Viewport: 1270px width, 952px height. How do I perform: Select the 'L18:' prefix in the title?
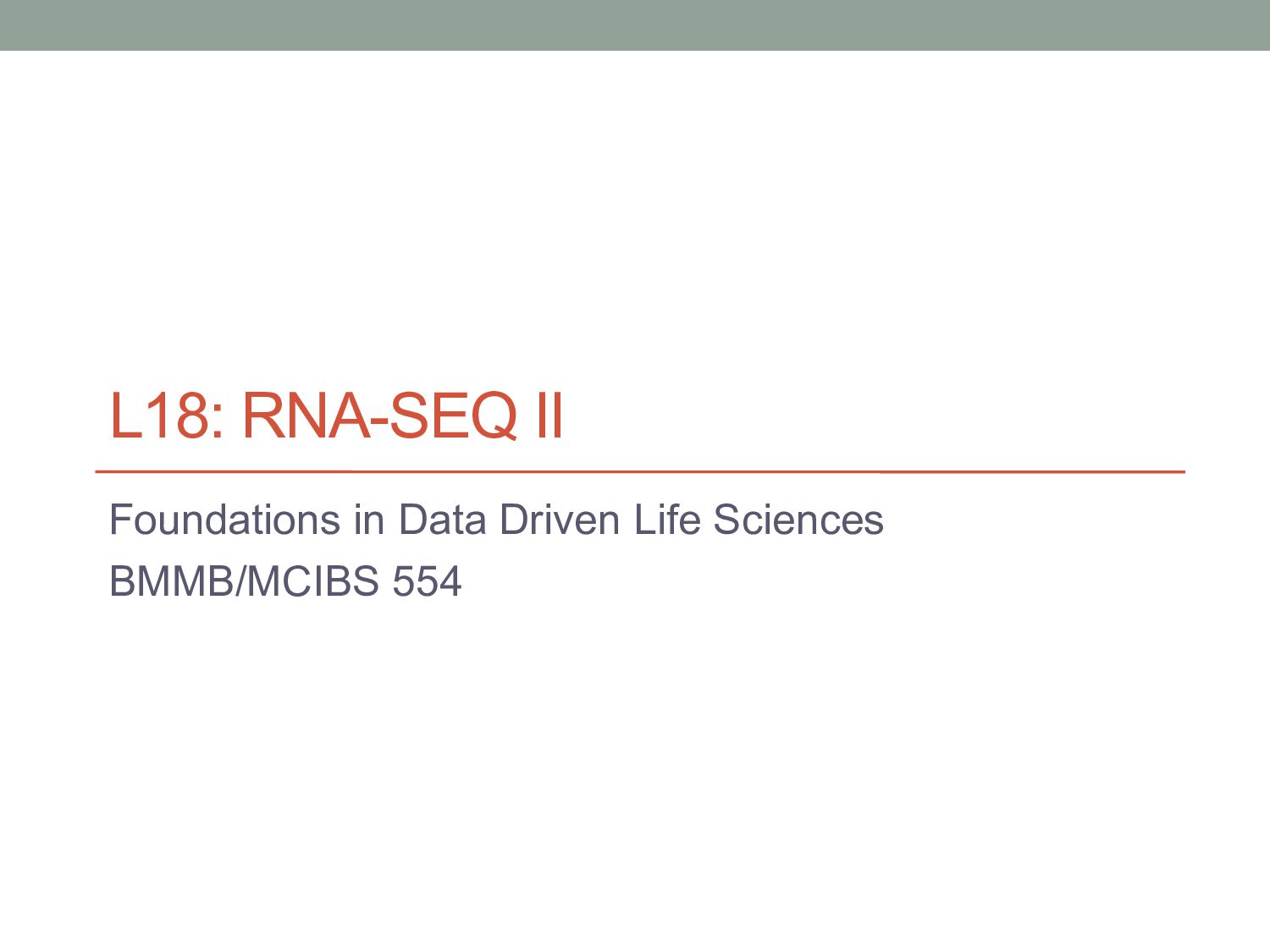[x=168, y=415]
